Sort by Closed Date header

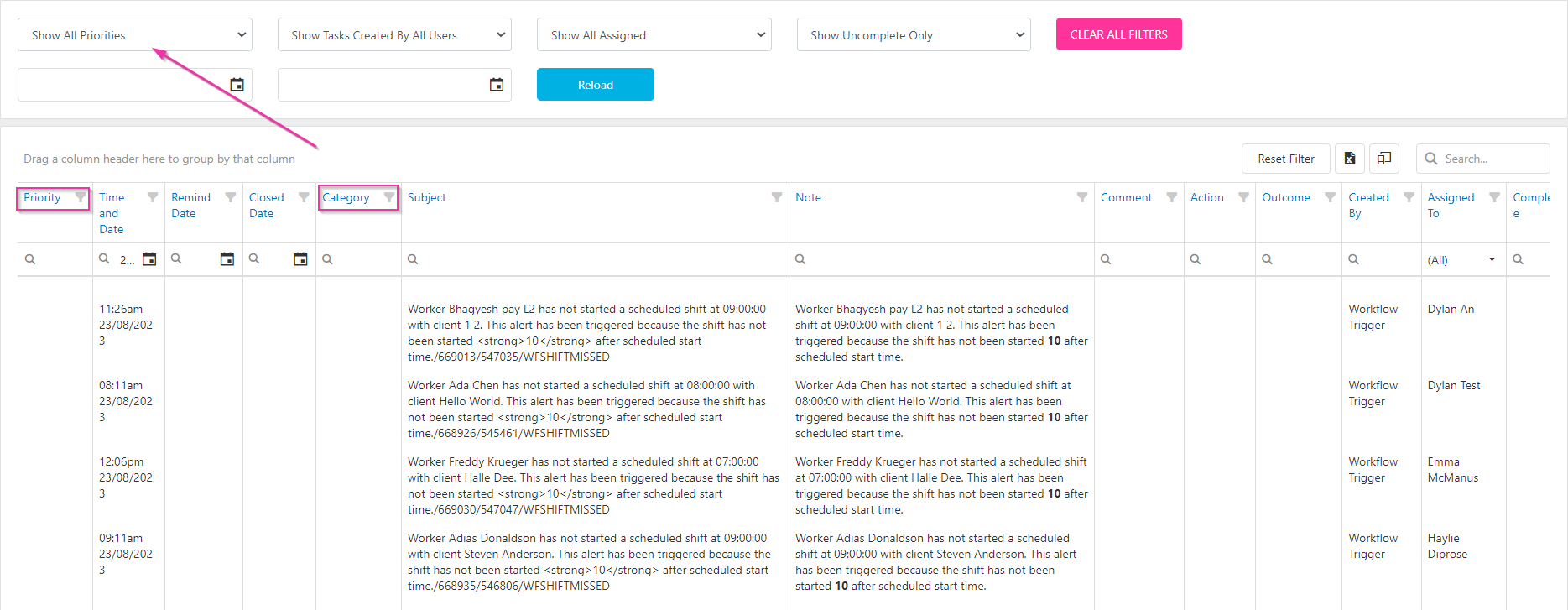(266, 206)
